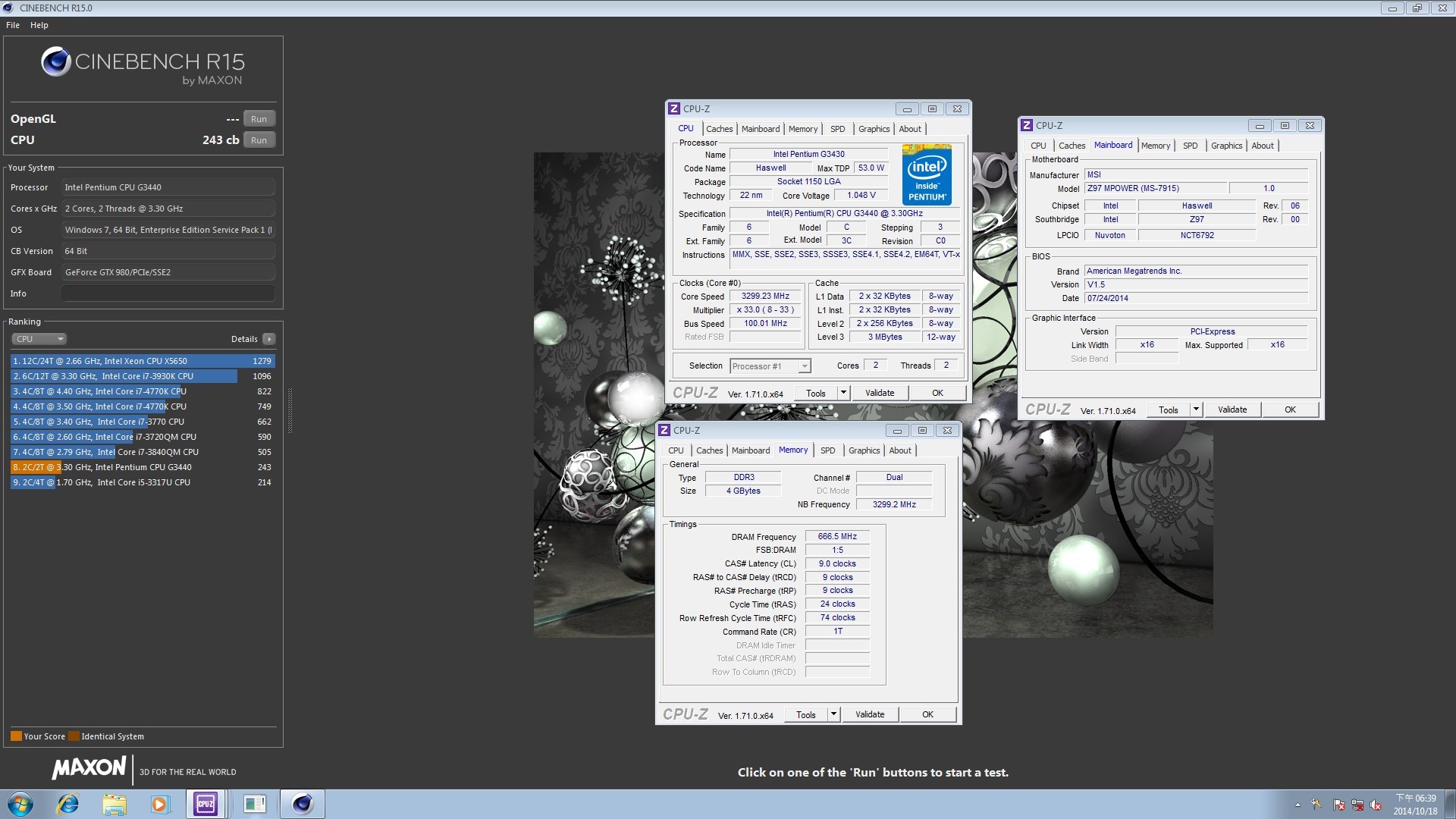Screen dimensions: 1456x819
Task: Click Cinebench app icon in title bar
Action: pyautogui.click(x=10, y=8)
